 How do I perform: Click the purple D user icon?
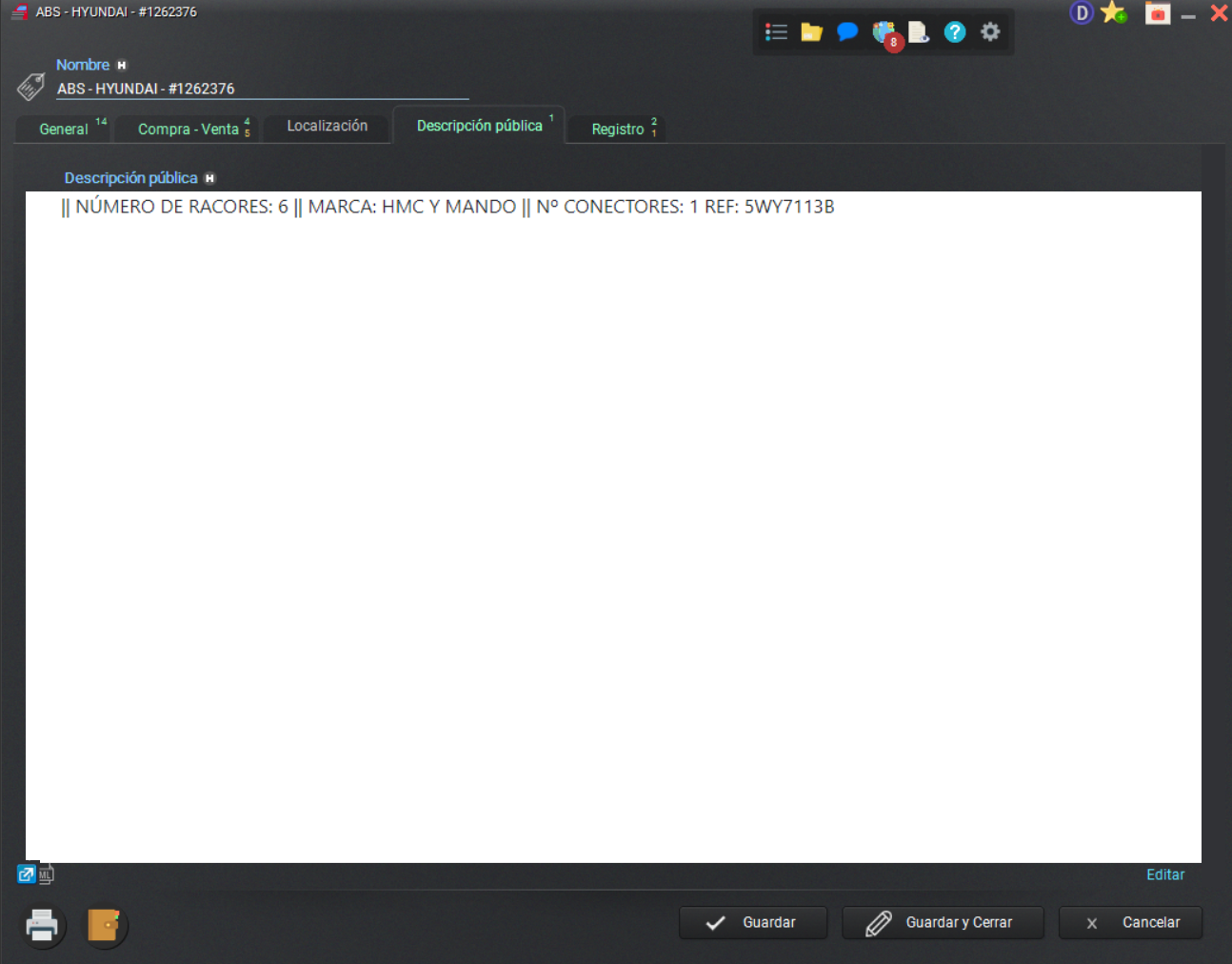tap(1082, 13)
